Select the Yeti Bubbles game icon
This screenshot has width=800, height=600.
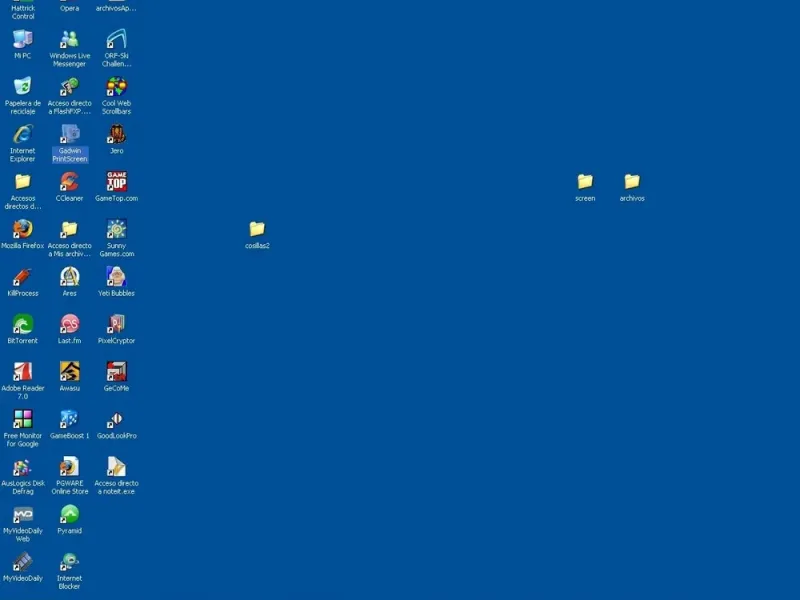(116, 277)
